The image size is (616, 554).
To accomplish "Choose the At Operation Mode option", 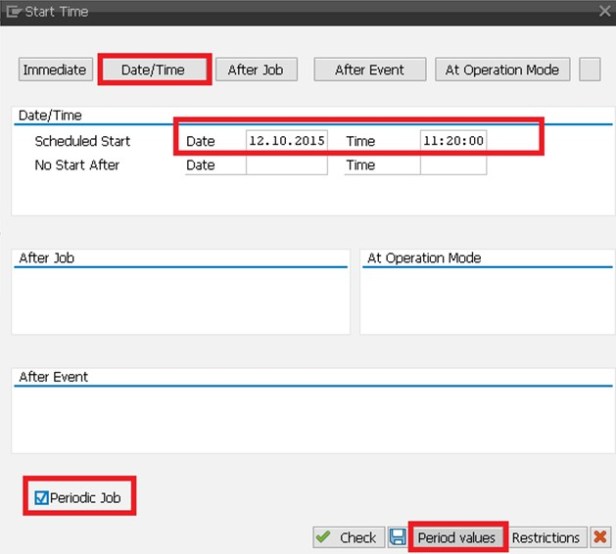I will point(503,70).
